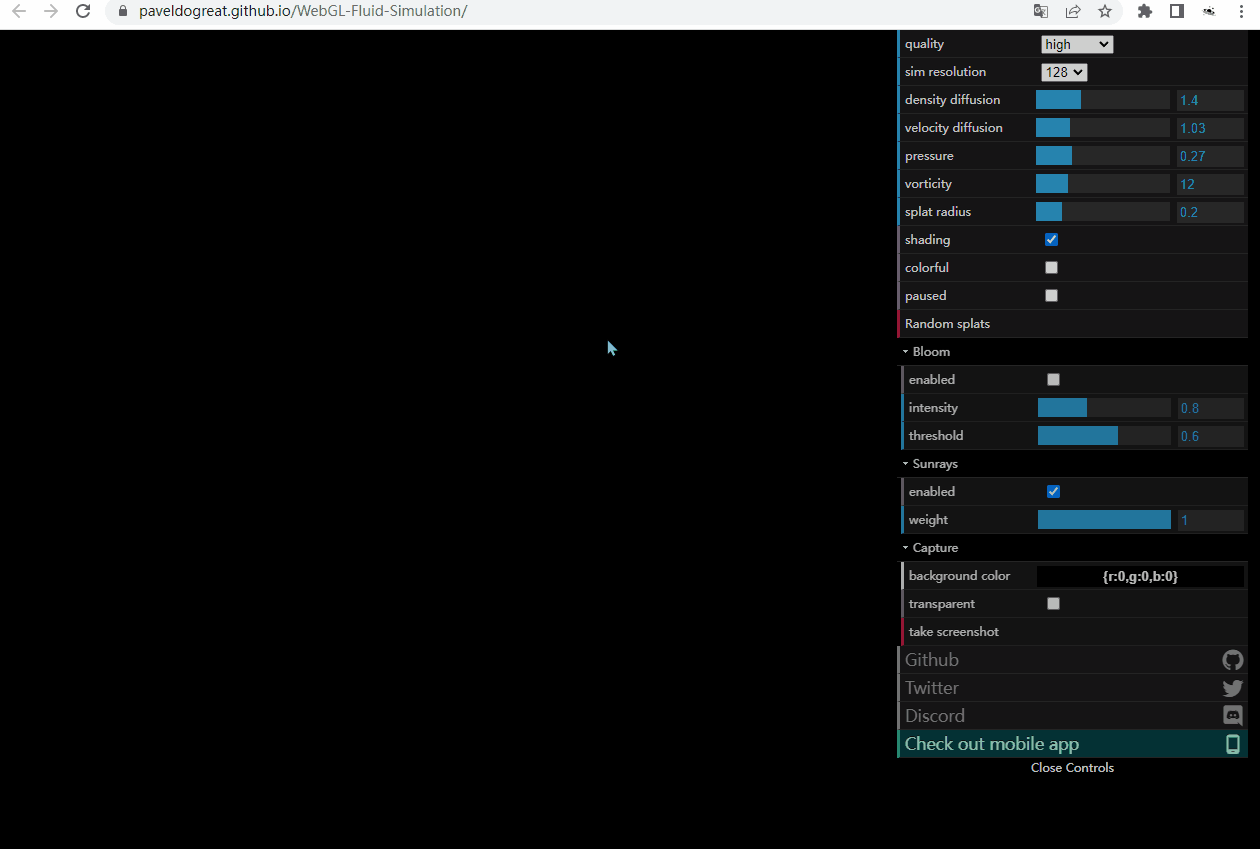This screenshot has height=849, width=1260.
Task: Click the padlock site info icon
Action: point(123,11)
